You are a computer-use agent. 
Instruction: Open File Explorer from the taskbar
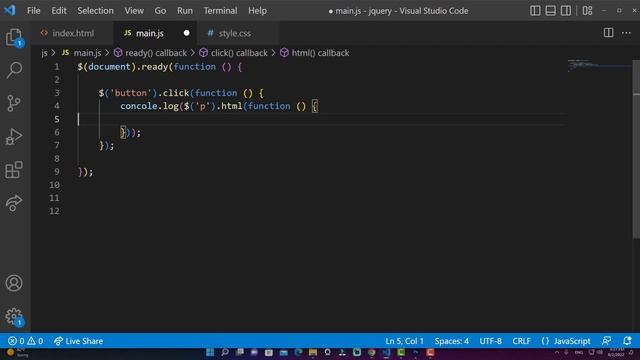pos(313,353)
